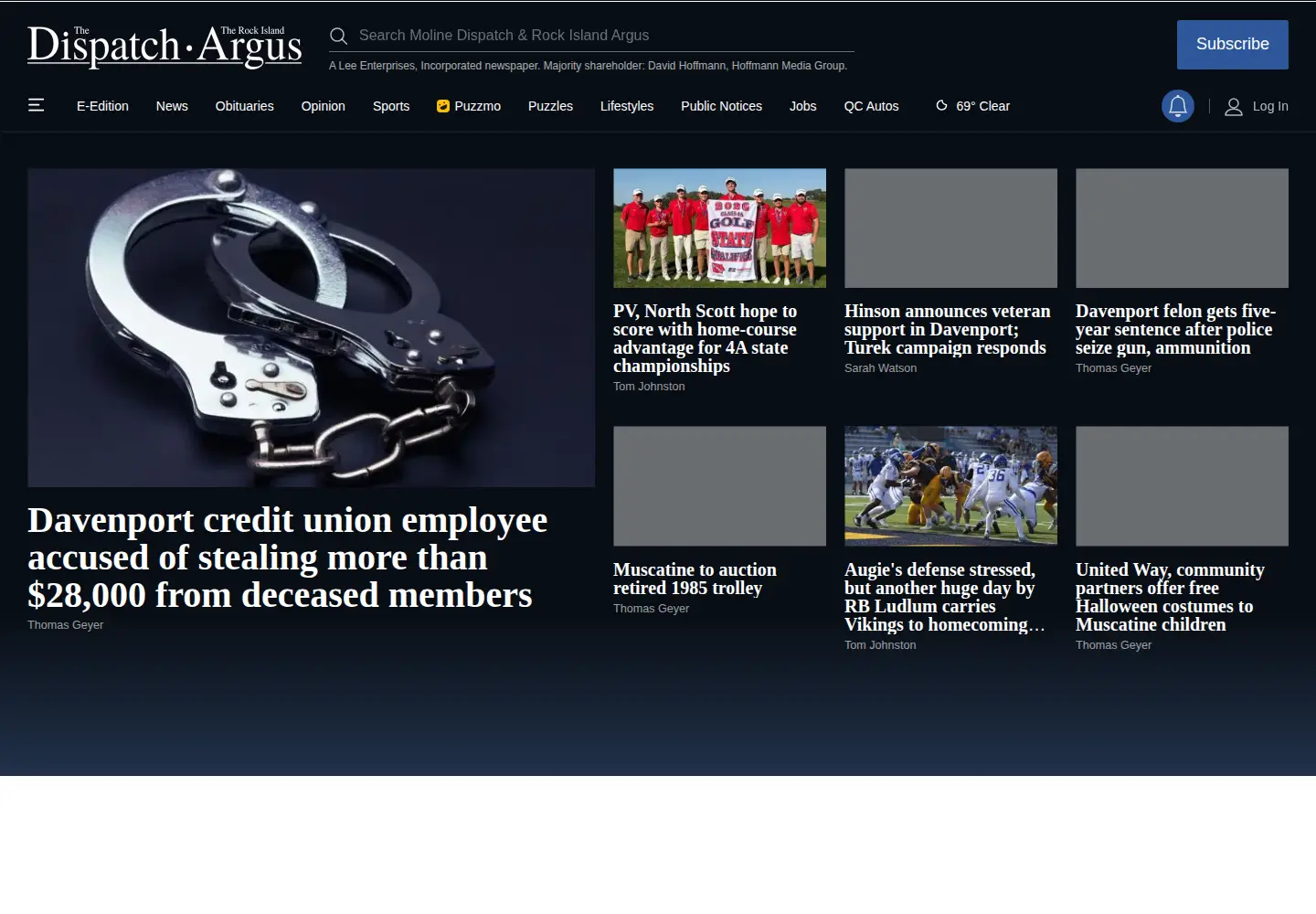View Public Notices page
Viewport: 1316px width, 914px height.
pyautogui.click(x=721, y=106)
